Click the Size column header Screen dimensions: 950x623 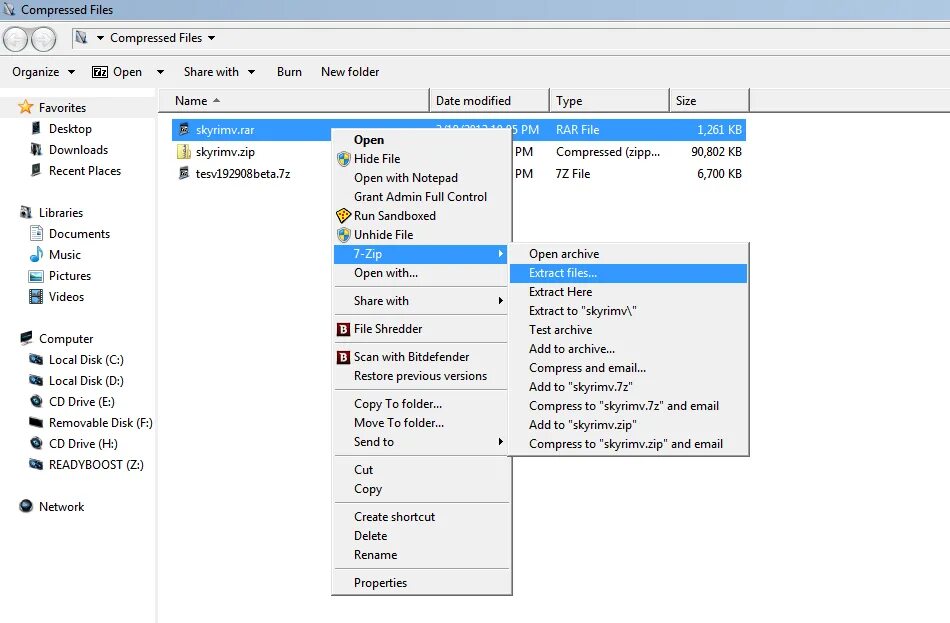[709, 101]
